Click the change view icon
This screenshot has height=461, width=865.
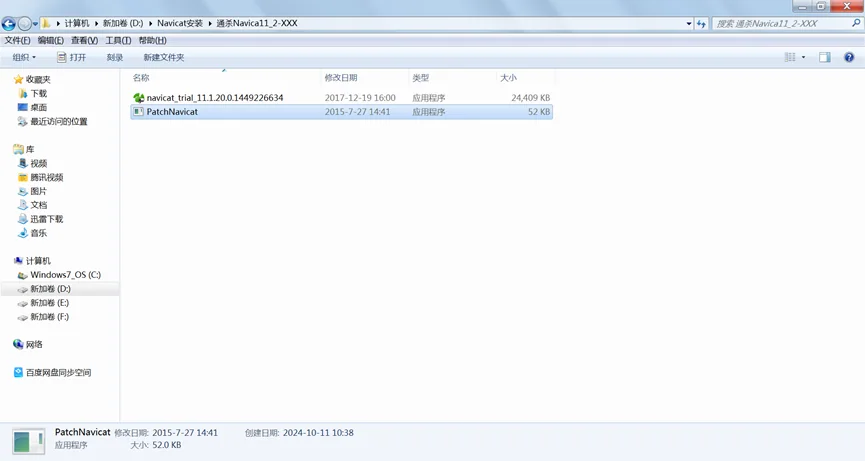point(790,57)
